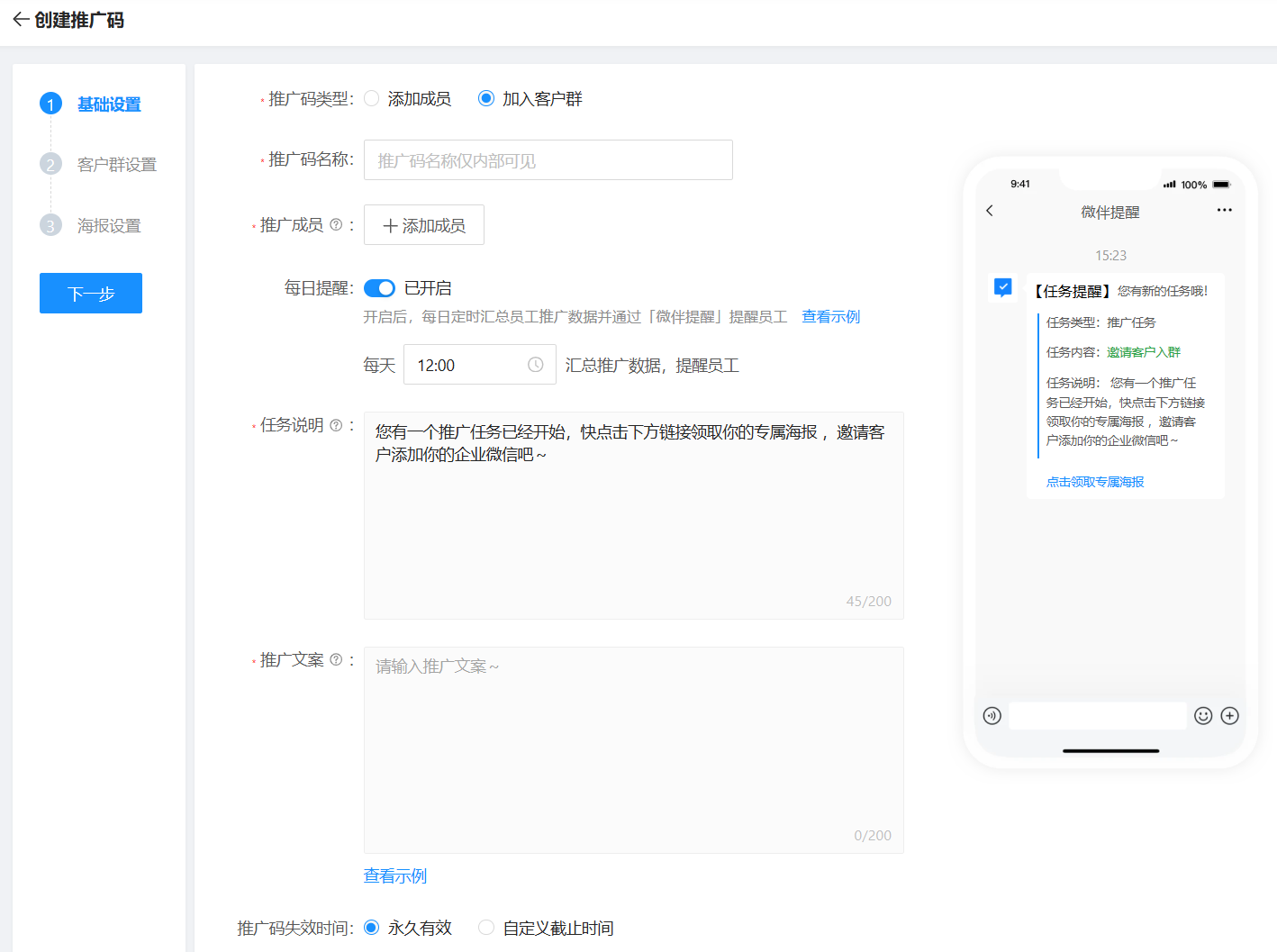The width and height of the screenshot is (1277, 952).
Task: Choose 自定义截止时间 expiry option
Action: point(486,928)
